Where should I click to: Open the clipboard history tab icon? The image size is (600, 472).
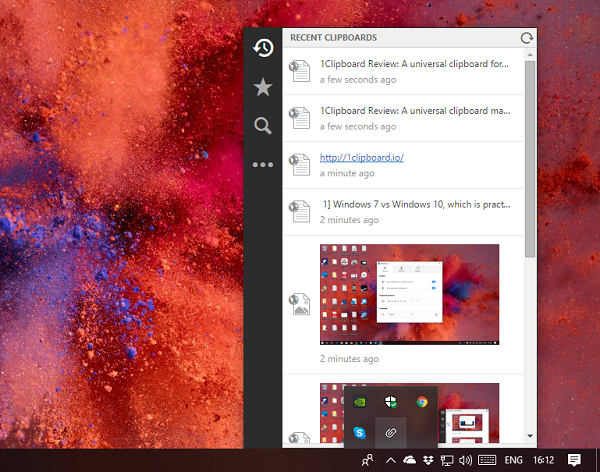tap(263, 48)
